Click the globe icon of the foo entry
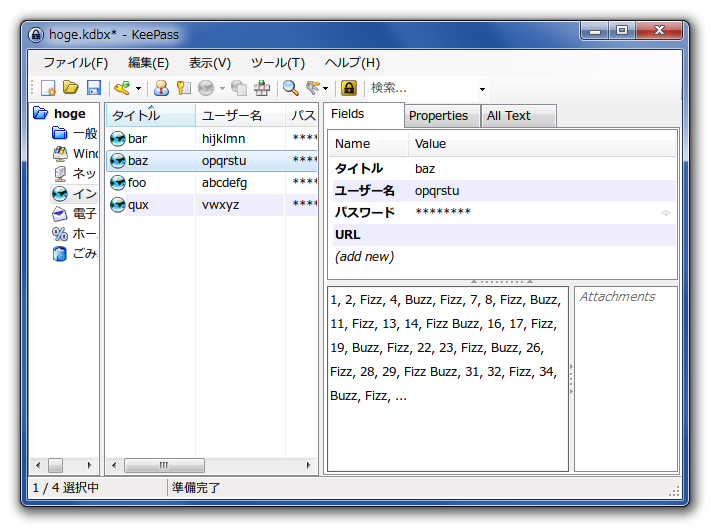This screenshot has width=710, height=527. coord(117,183)
